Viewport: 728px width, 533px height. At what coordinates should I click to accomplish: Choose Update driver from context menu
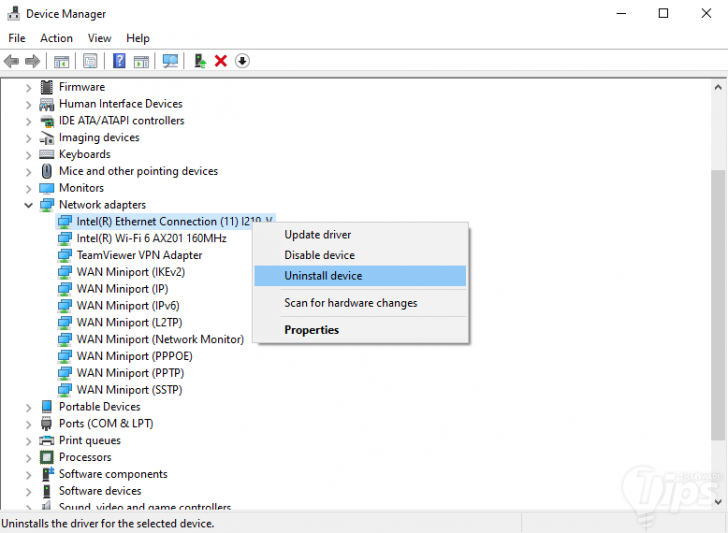(x=360, y=235)
